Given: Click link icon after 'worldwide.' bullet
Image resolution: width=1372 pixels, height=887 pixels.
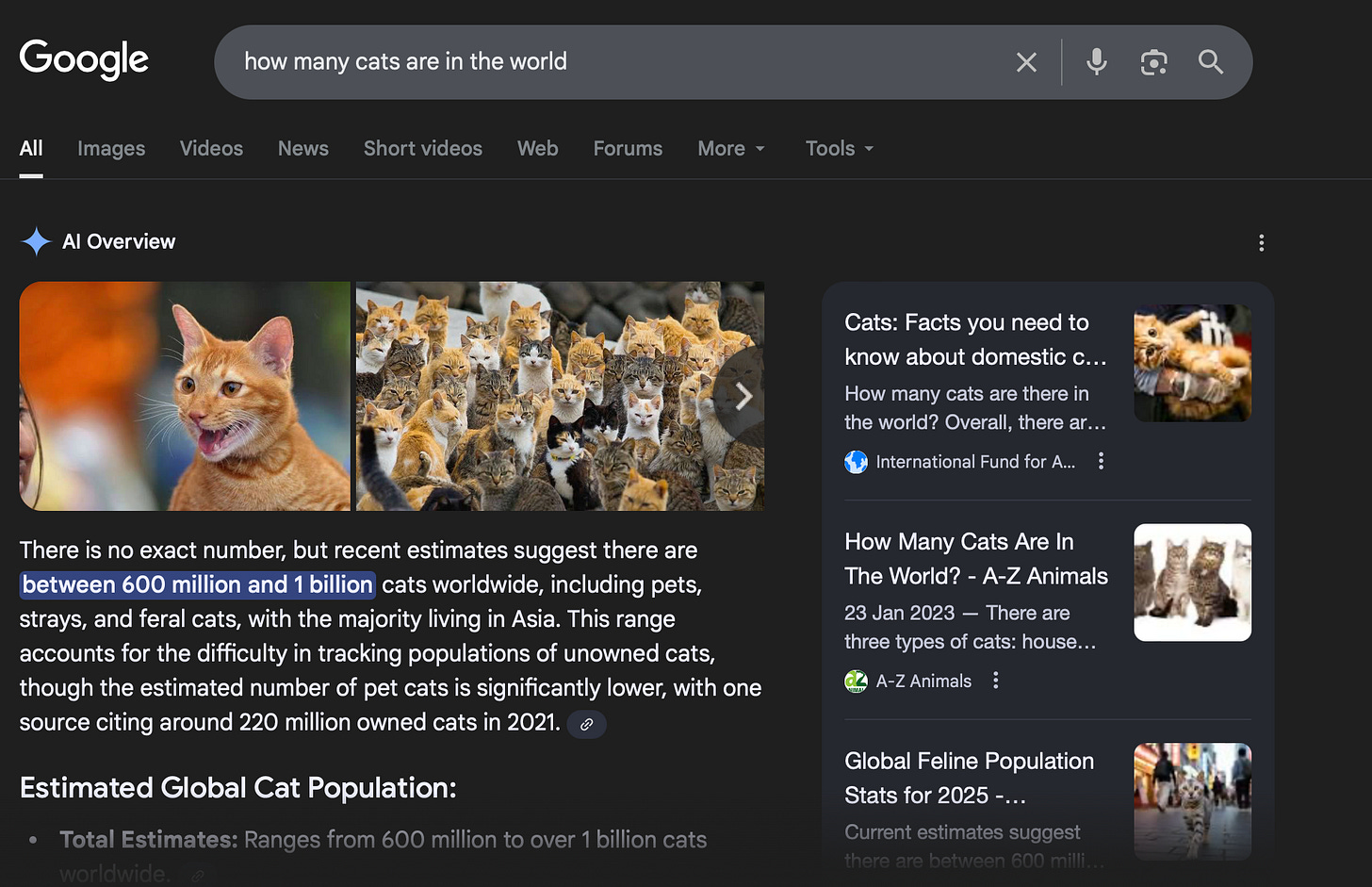Looking at the screenshot, I should pyautogui.click(x=198, y=876).
